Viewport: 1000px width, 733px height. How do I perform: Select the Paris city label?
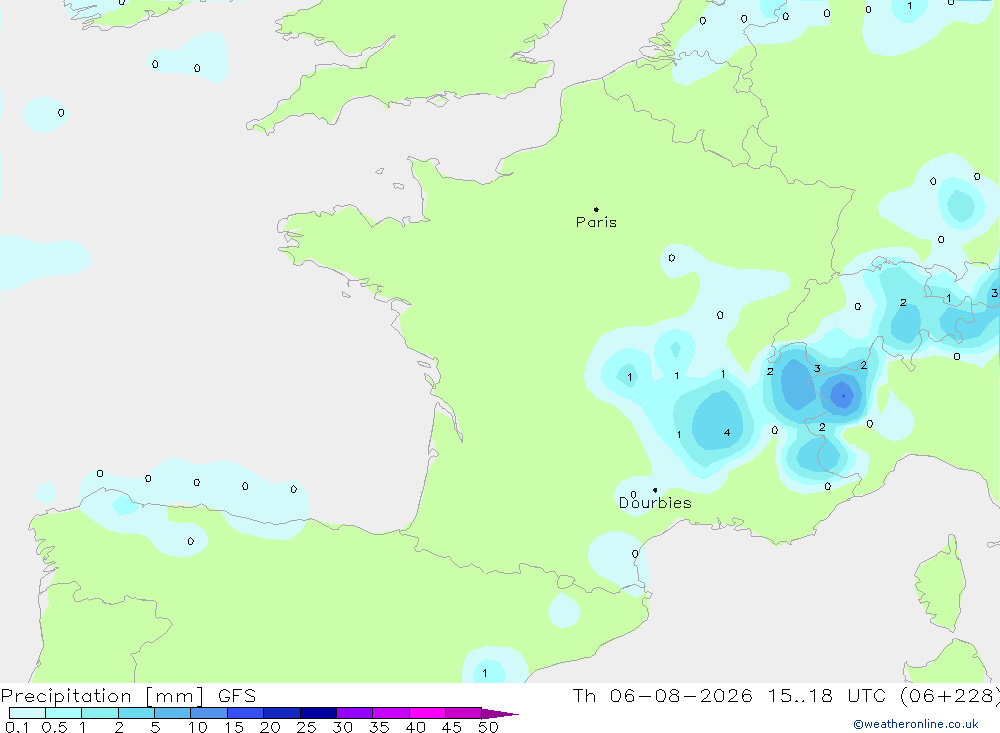click(596, 222)
